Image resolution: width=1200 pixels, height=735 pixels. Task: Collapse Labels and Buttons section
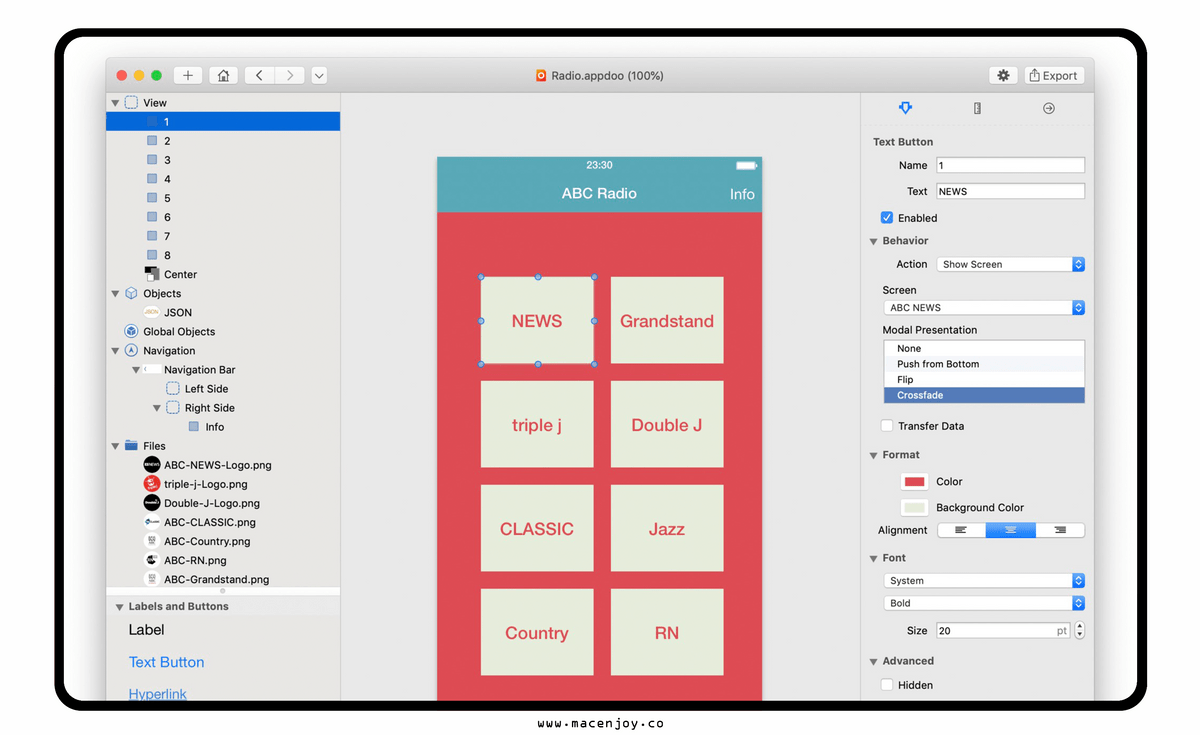tap(119, 607)
